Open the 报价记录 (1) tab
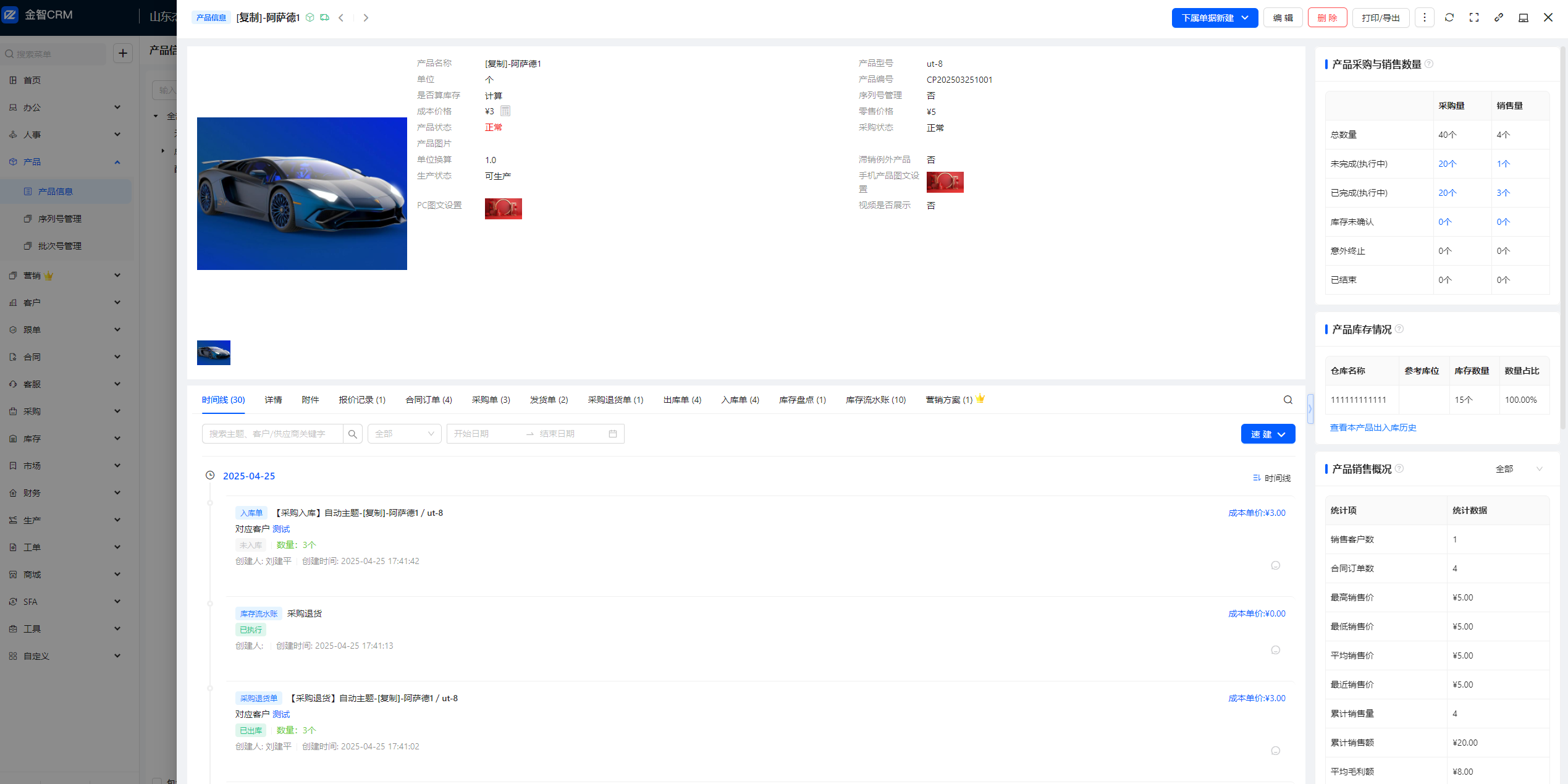 pos(362,400)
